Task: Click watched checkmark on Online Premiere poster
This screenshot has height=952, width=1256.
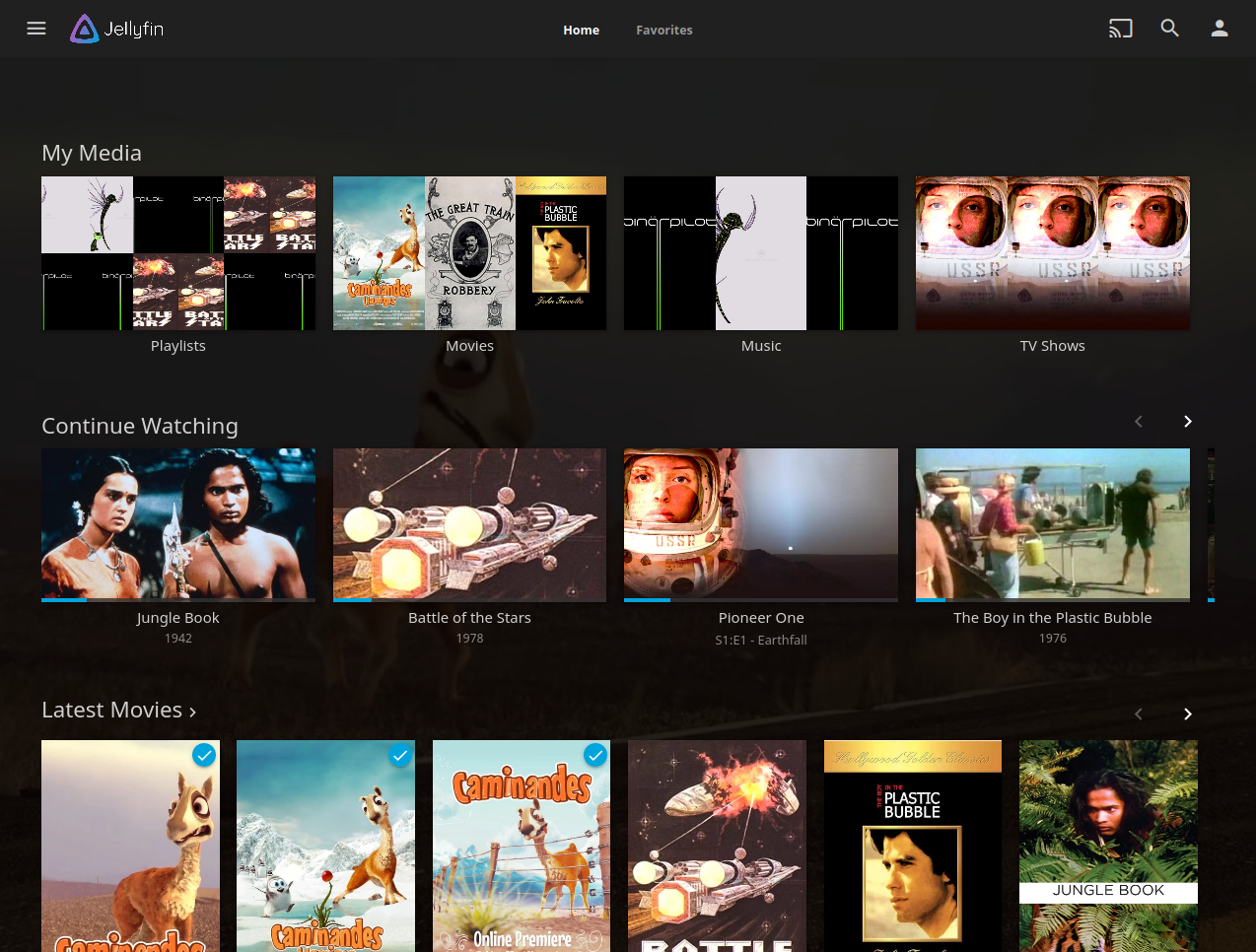Action: point(595,755)
